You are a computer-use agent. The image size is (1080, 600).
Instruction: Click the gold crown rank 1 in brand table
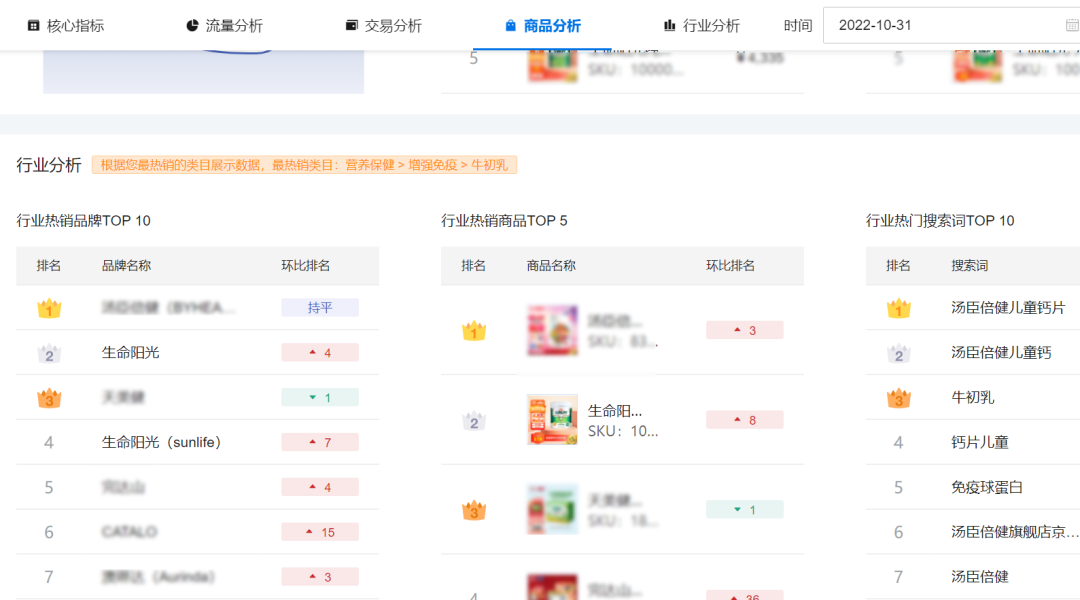click(49, 308)
